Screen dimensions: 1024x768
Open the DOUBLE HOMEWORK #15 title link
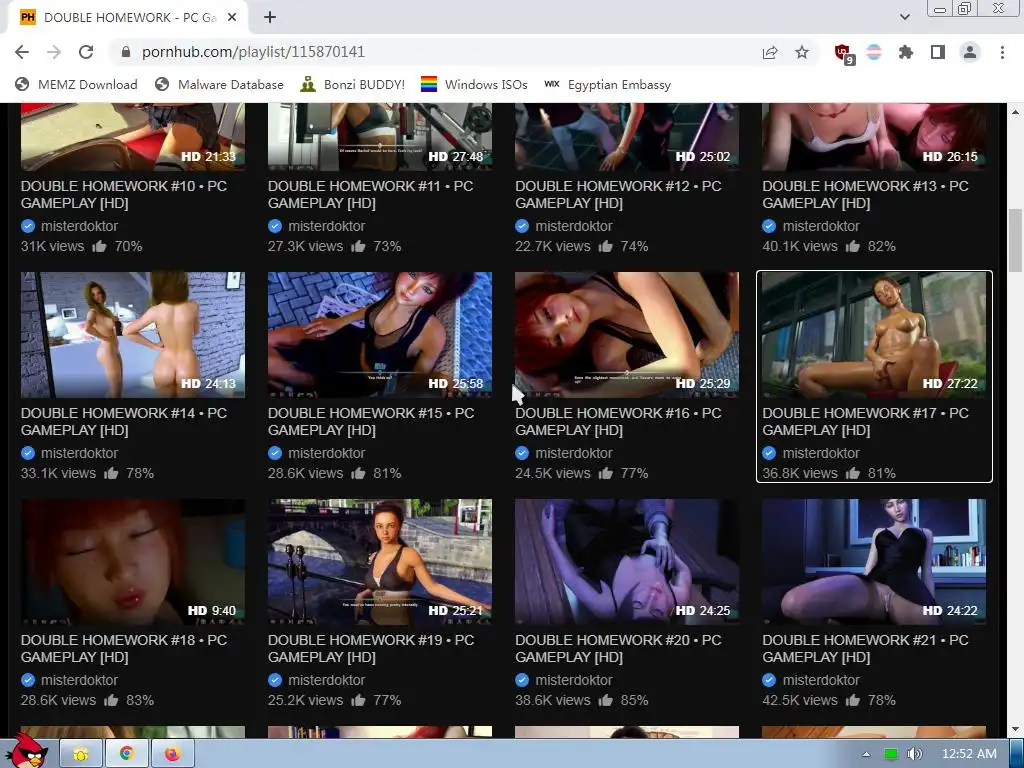tap(371, 421)
